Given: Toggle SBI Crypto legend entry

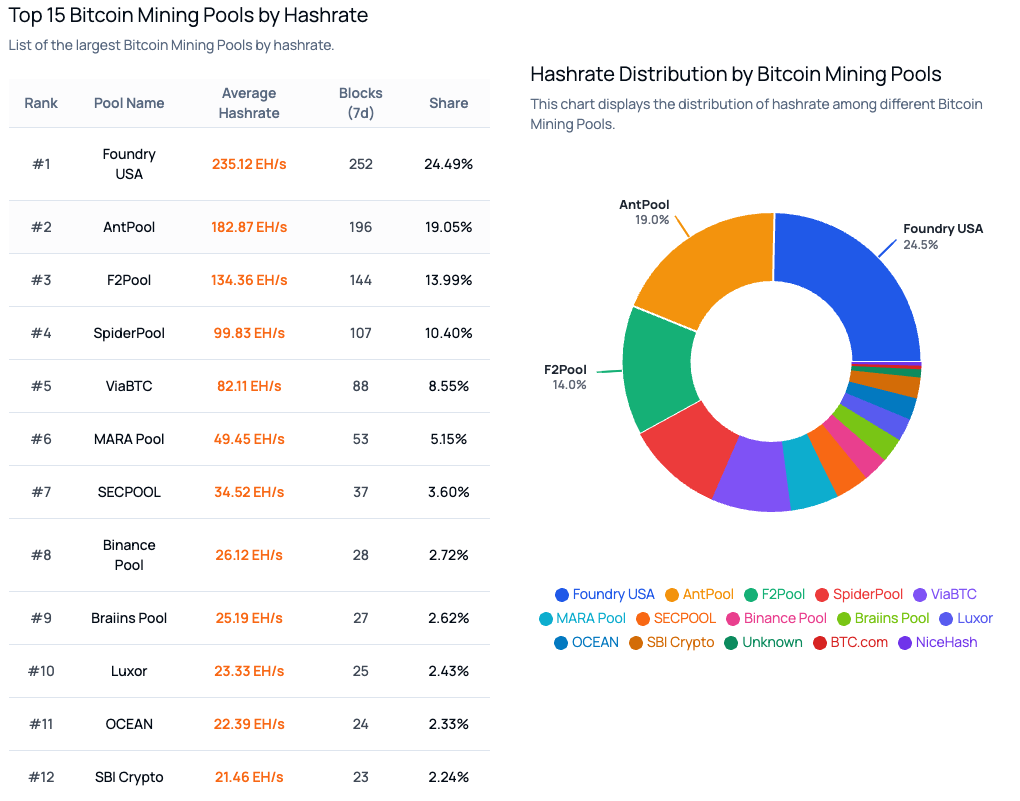Looking at the screenshot, I should [671, 643].
